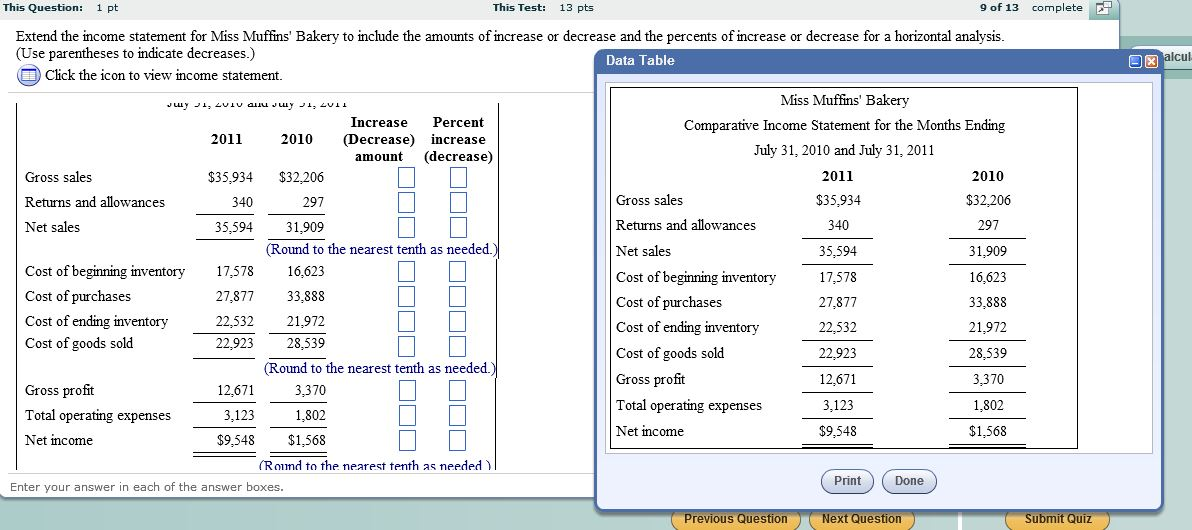Click $32,206 in the Data Table dialog
The height and width of the screenshot is (530, 1192).
pos(988,201)
